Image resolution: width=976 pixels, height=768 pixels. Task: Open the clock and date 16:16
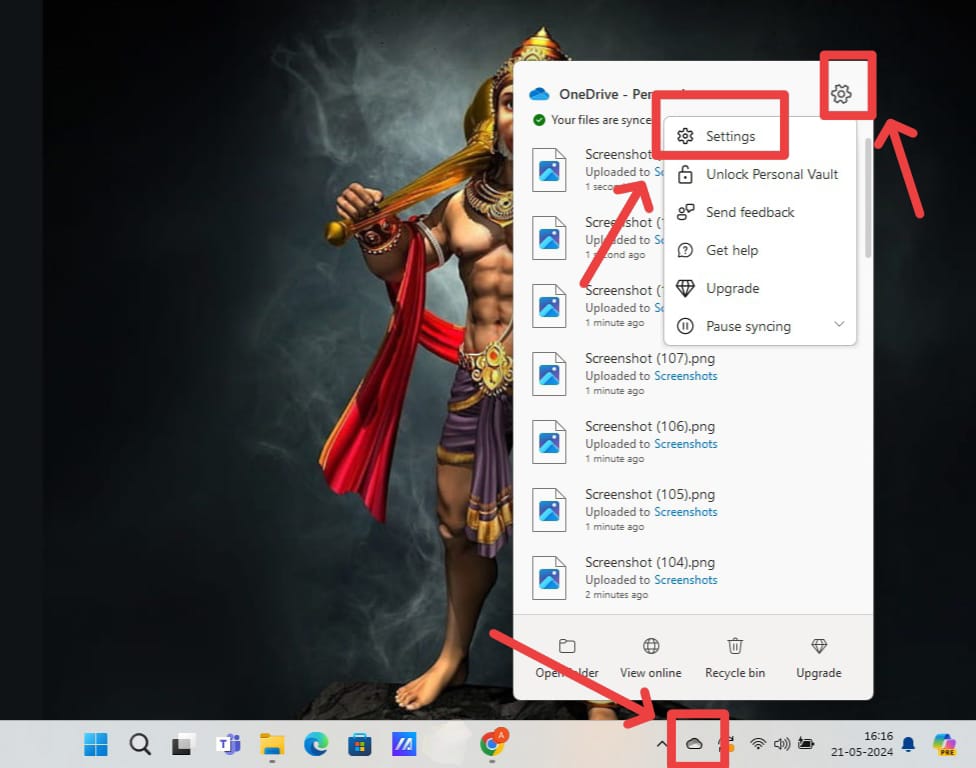coord(862,744)
